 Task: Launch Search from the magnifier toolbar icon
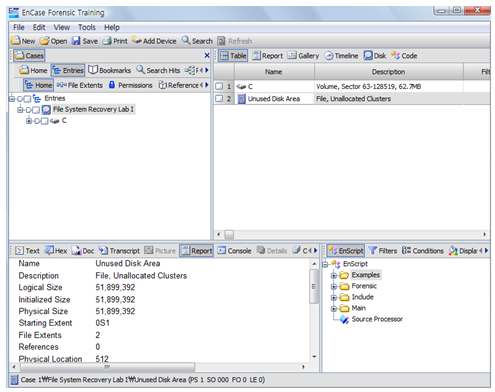[197, 41]
